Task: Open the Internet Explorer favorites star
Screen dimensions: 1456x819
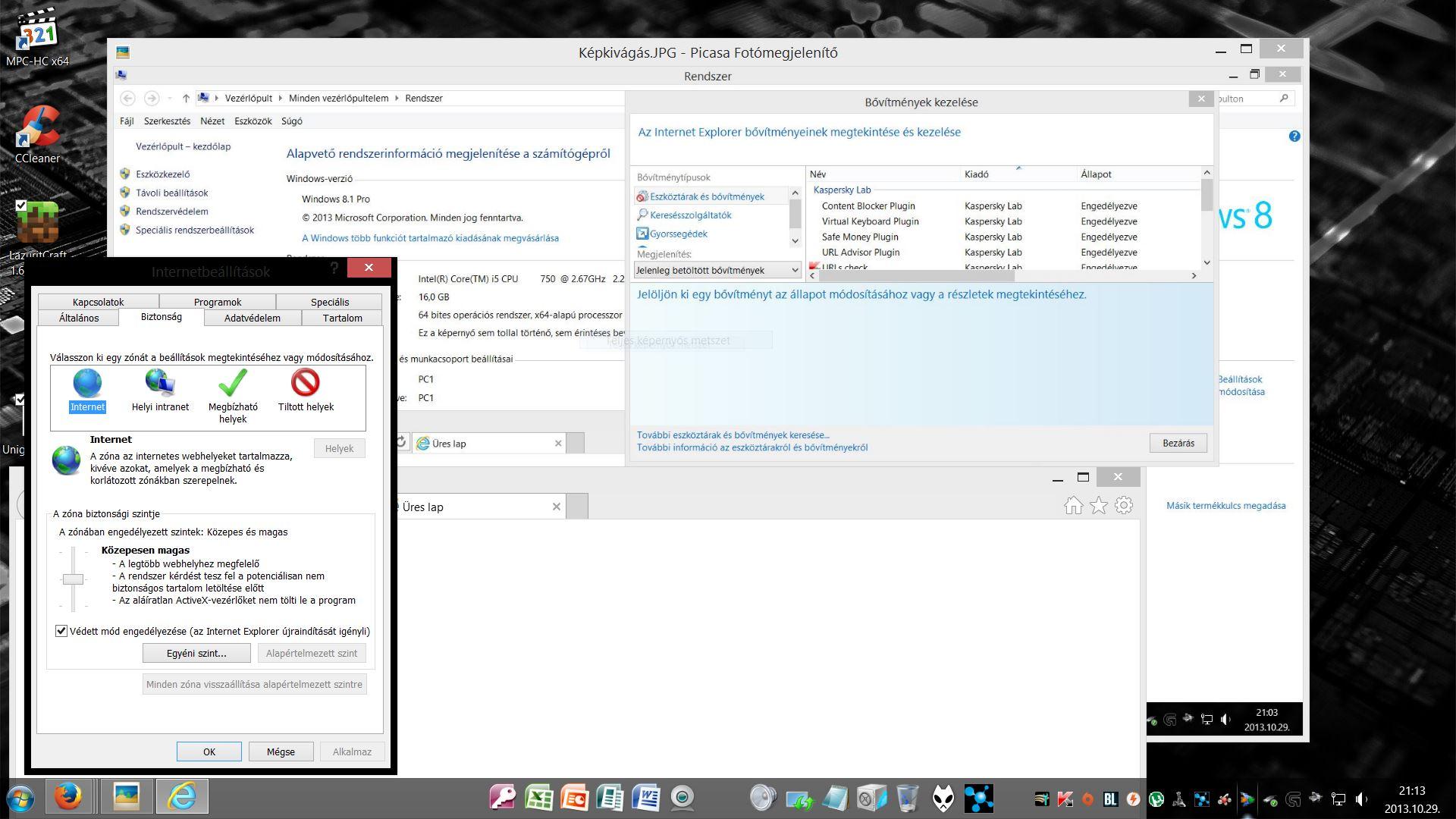Action: [x=1098, y=506]
